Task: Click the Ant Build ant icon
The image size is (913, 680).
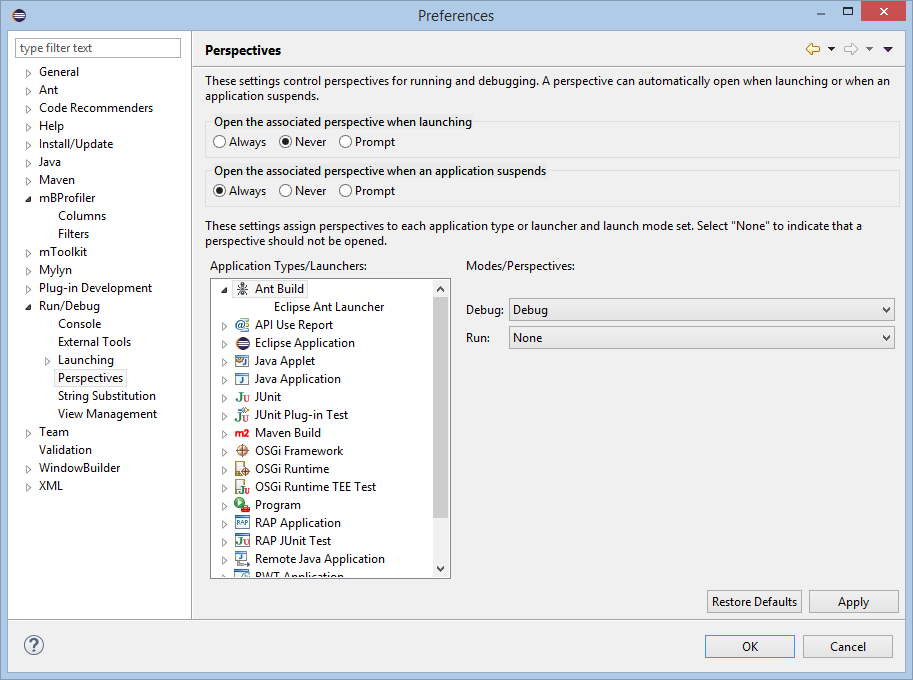Action: 242,289
